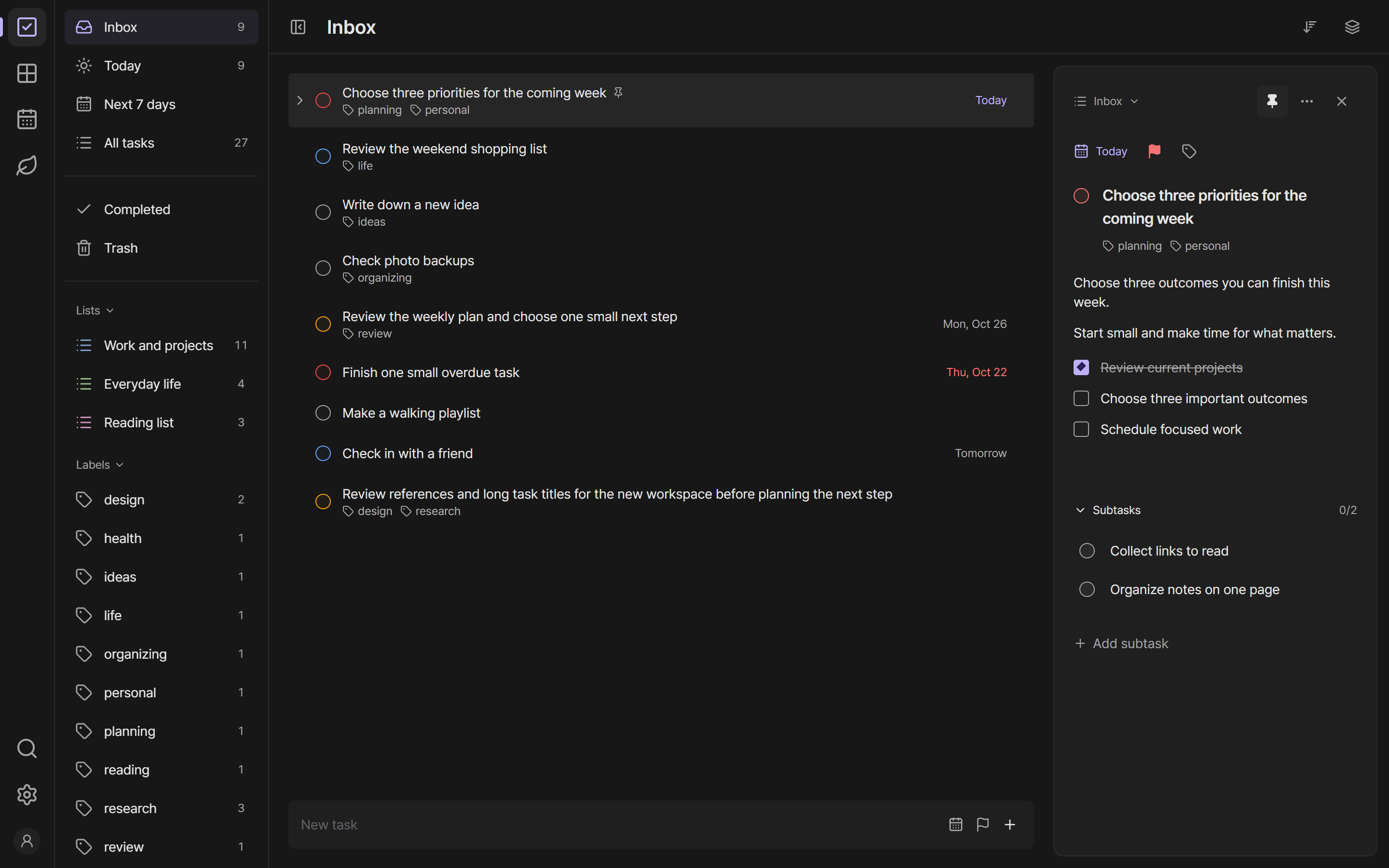Open settings with the gear icon
This screenshot has height=868, width=1389.
click(x=27, y=795)
